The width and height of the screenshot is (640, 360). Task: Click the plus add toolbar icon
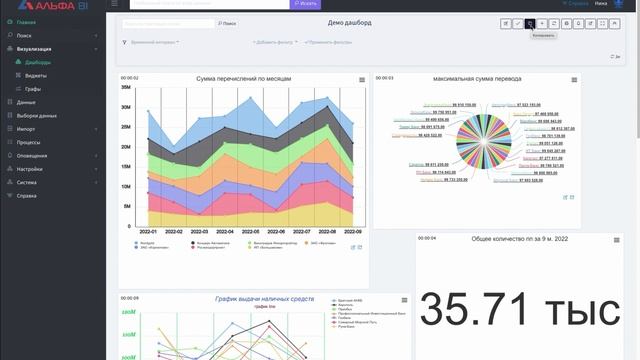pyautogui.click(x=542, y=24)
